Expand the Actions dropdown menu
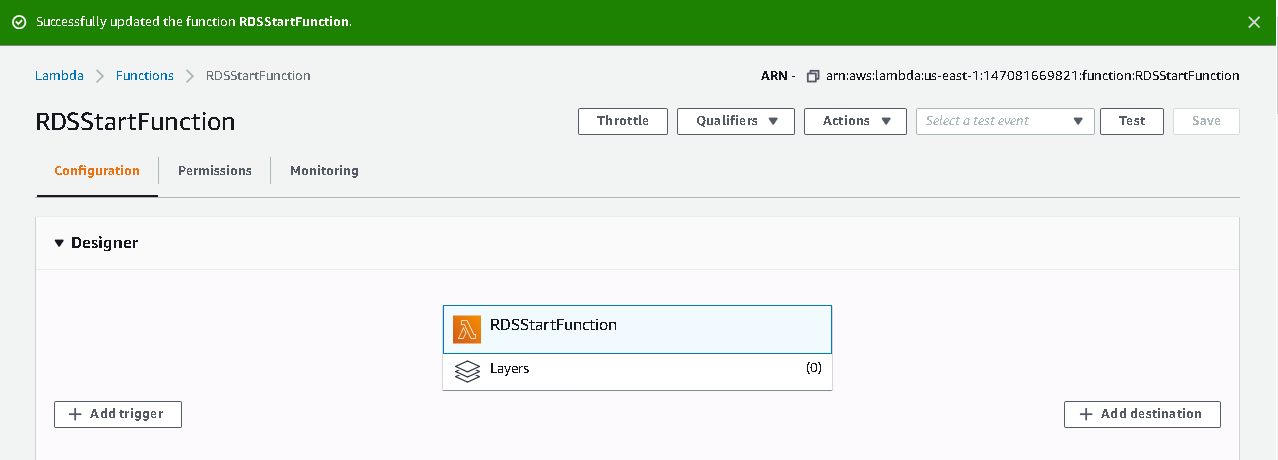 [x=855, y=121]
